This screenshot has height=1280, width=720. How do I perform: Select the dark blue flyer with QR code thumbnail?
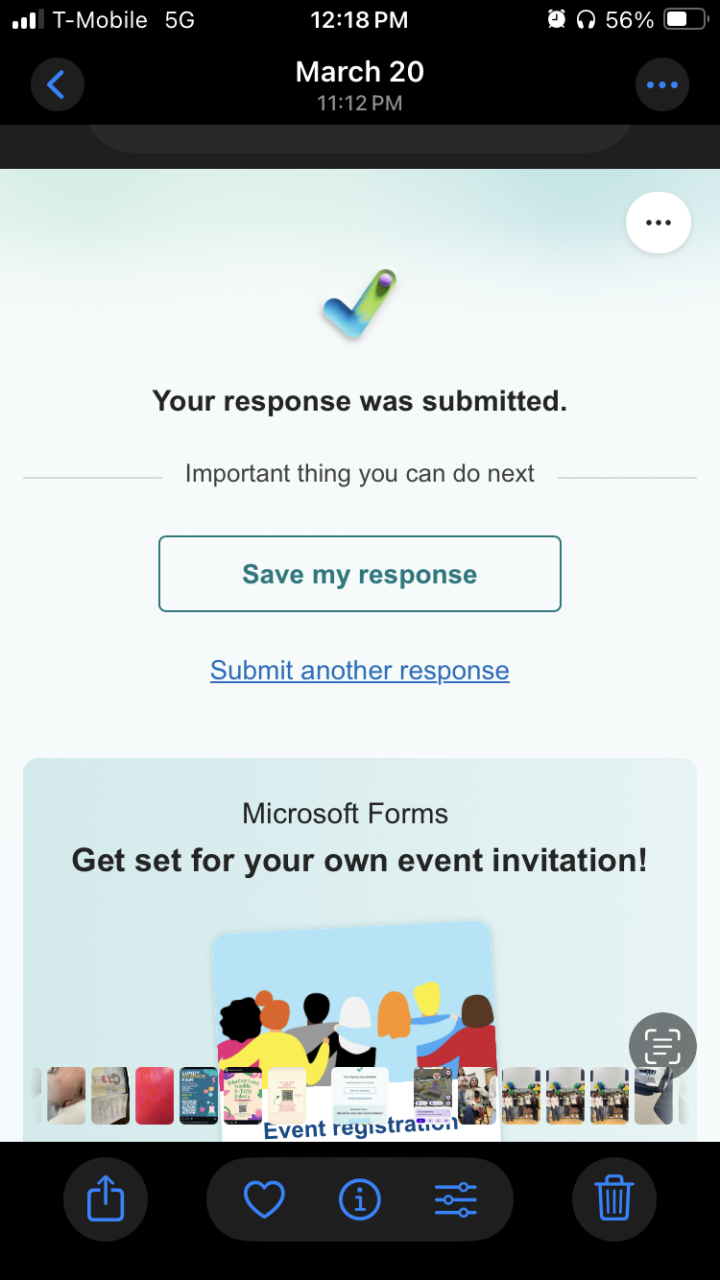click(198, 1096)
